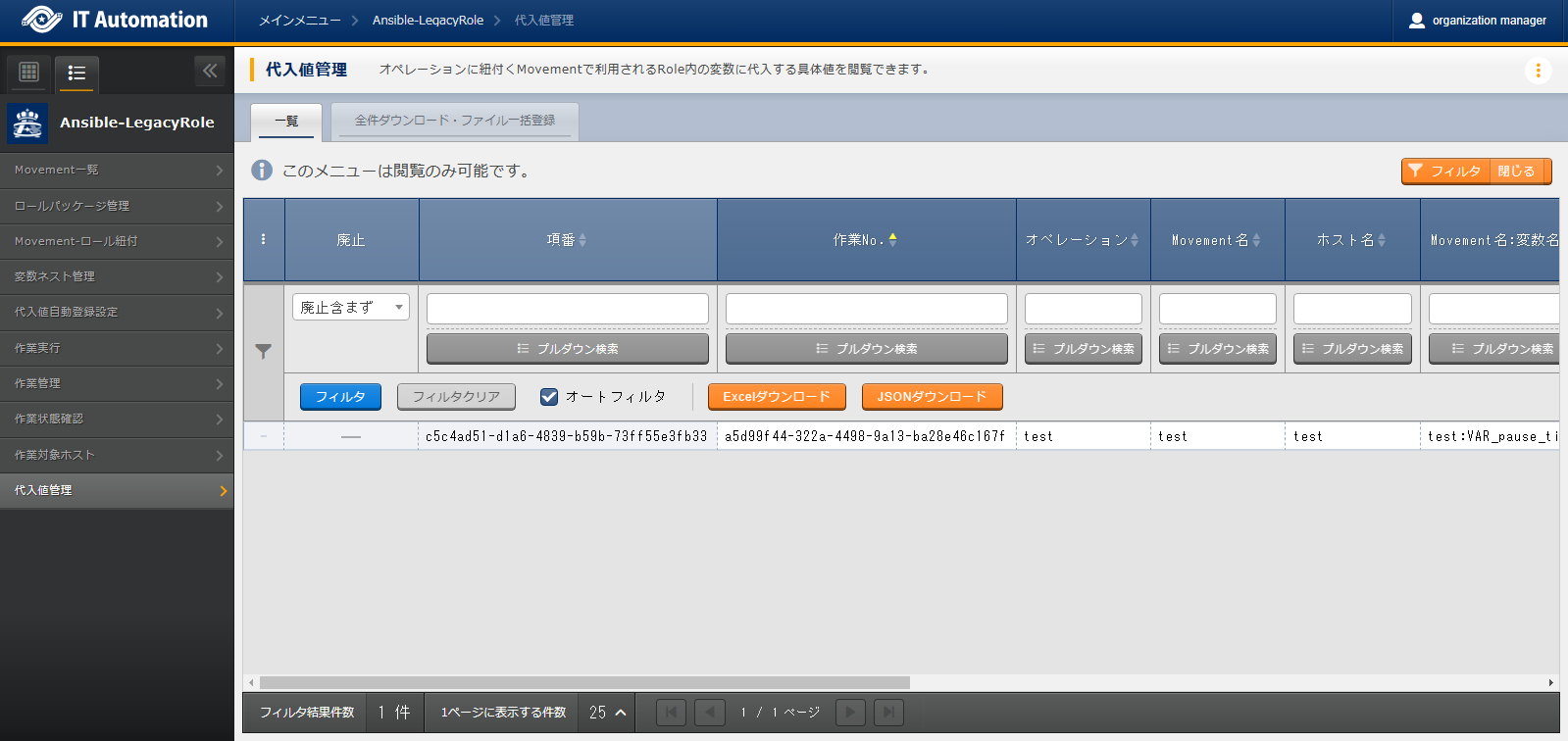
Task: Click the Excelダウンロード button
Action: coord(776,397)
